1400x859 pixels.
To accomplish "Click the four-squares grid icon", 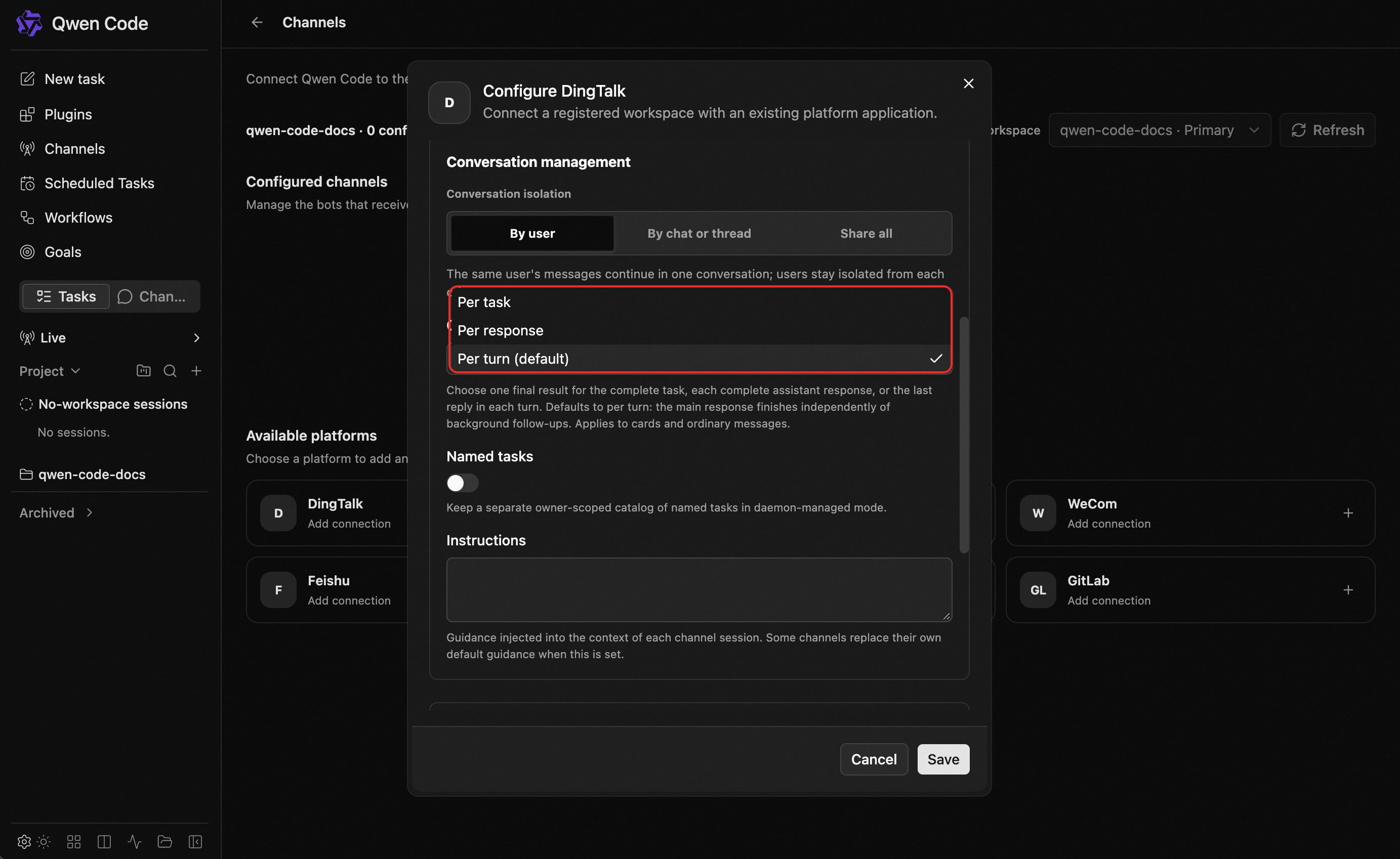I will tap(74, 841).
